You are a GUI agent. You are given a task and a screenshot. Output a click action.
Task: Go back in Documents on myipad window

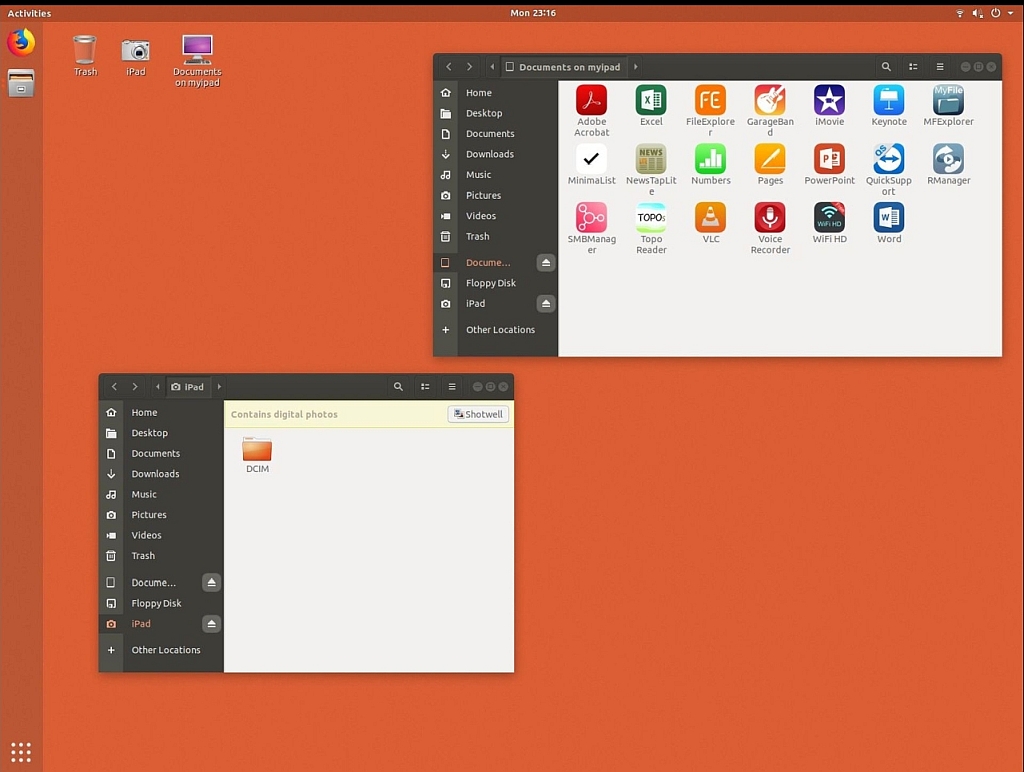coord(449,67)
